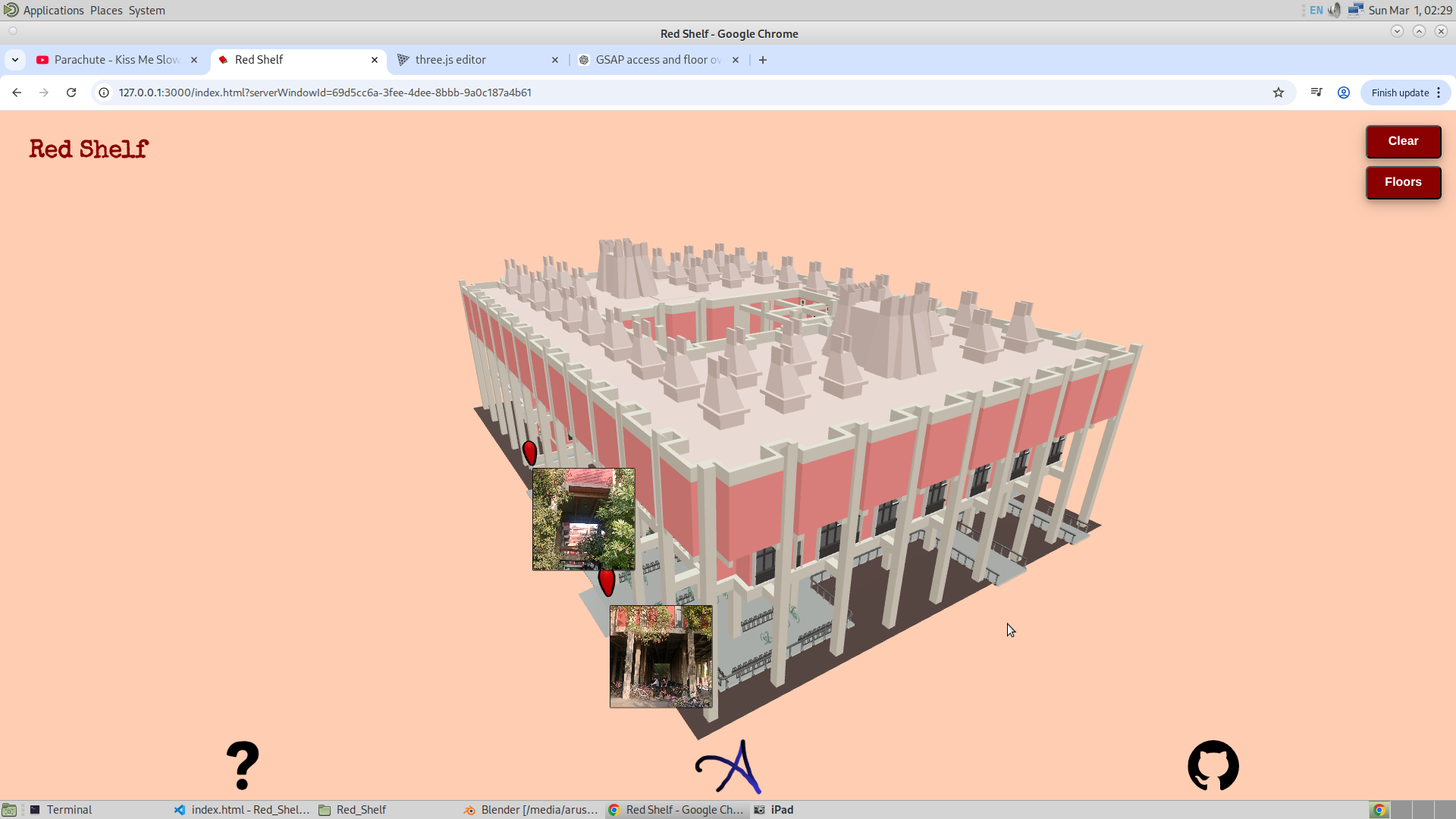
Task: Open Chrome's media controls icon
Action: click(1316, 93)
